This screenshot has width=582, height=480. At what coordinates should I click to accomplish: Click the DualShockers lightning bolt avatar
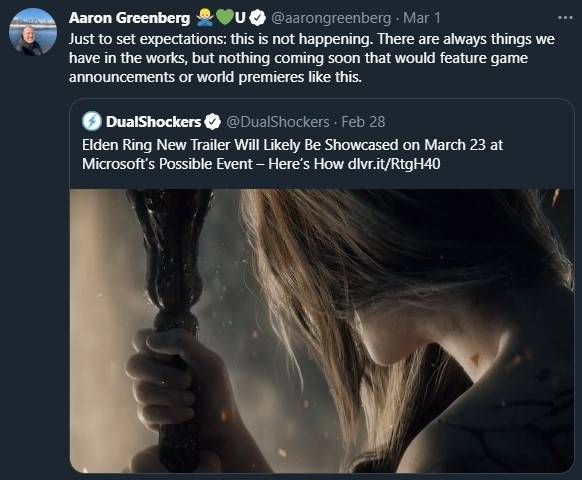(92, 121)
